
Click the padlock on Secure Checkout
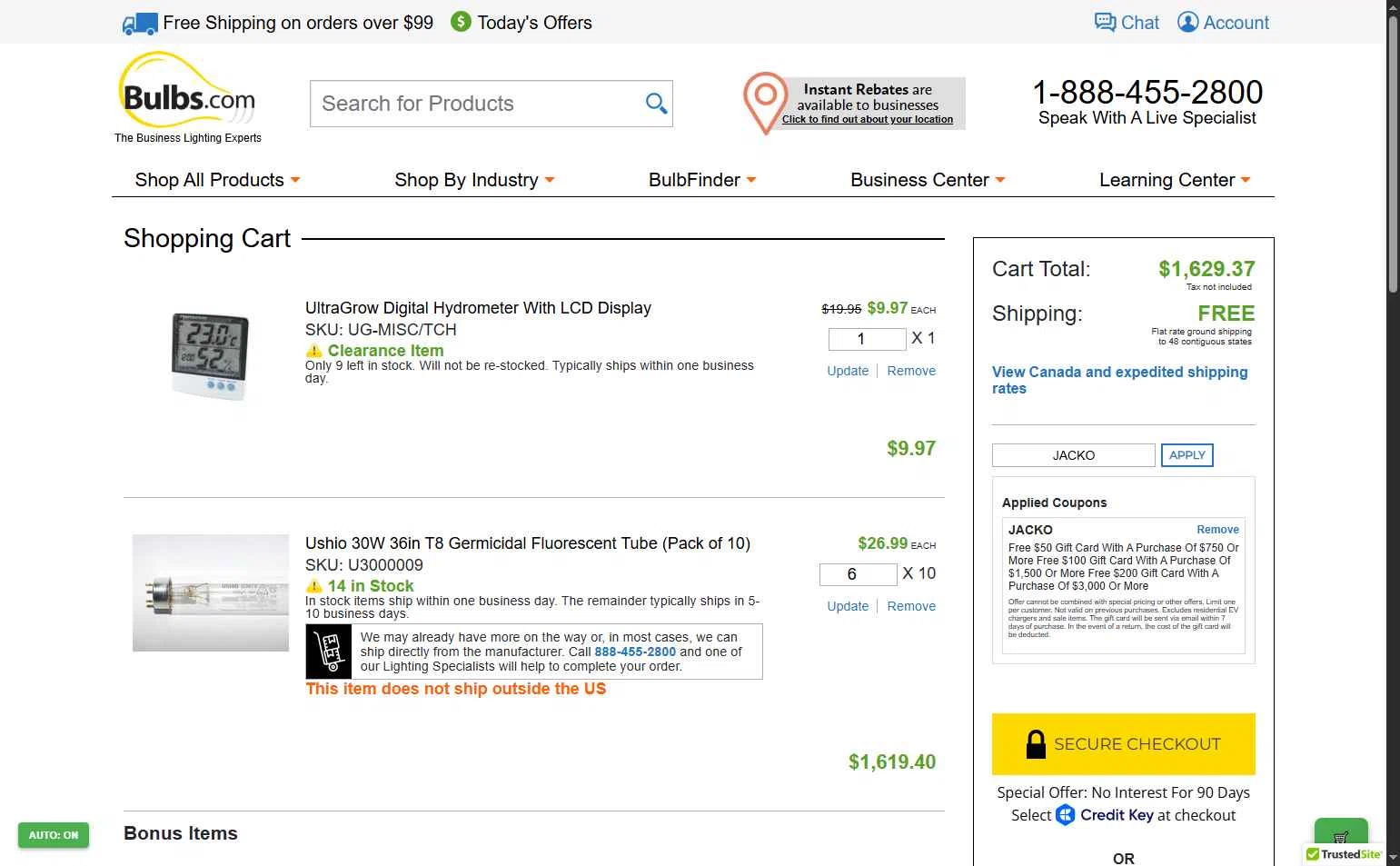click(1036, 743)
